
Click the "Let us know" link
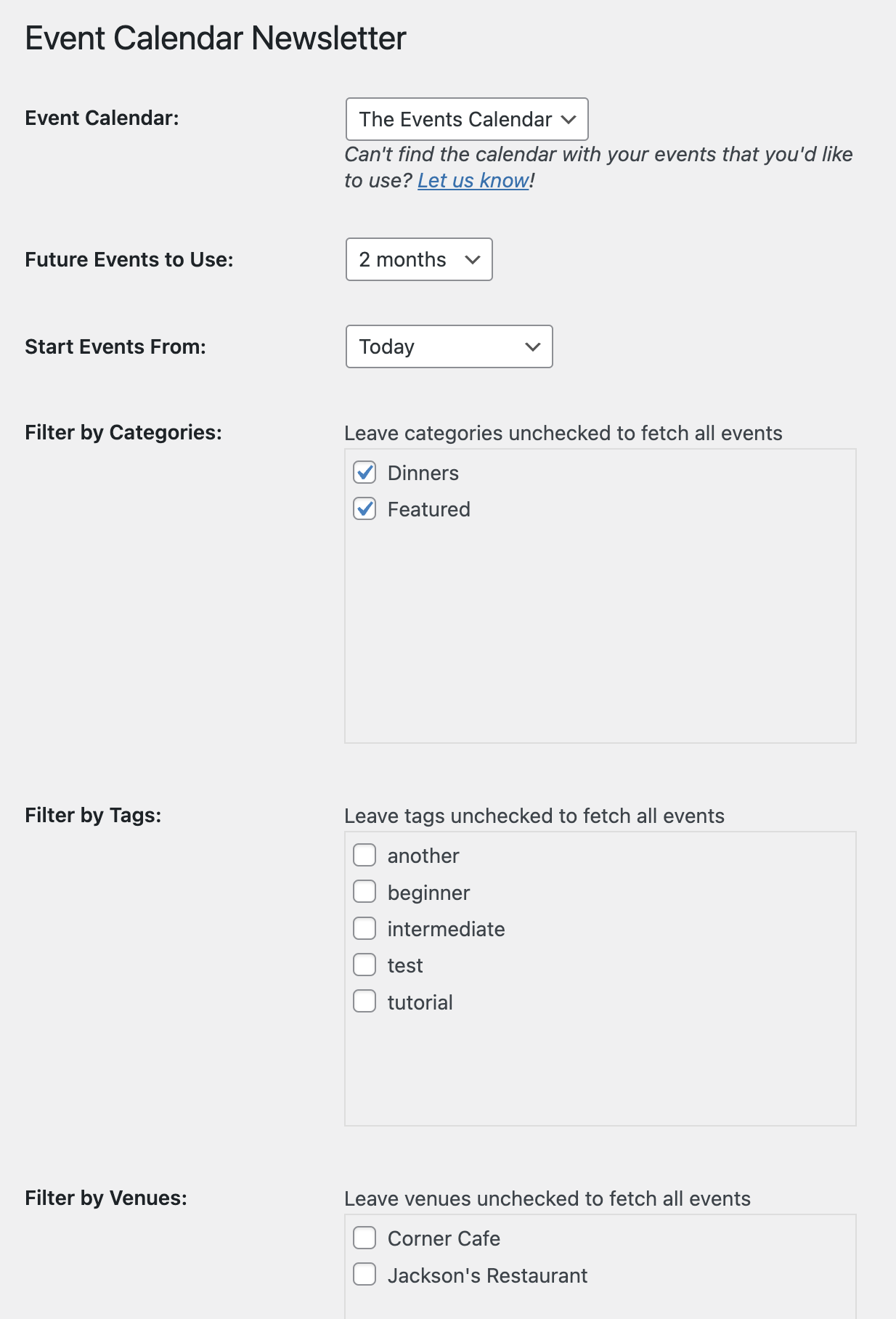472,180
